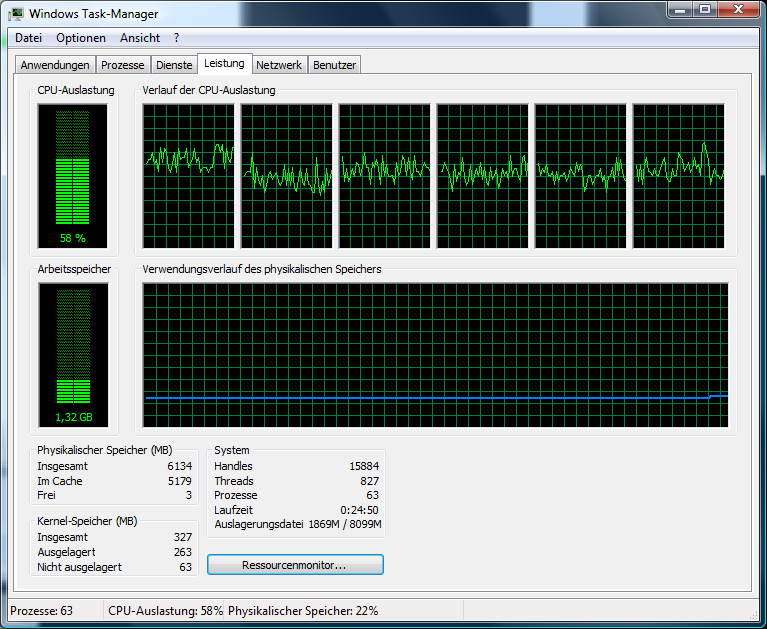Image resolution: width=767 pixels, height=629 pixels.
Task: Click the sixth CPU core history graph
Action: click(678, 176)
